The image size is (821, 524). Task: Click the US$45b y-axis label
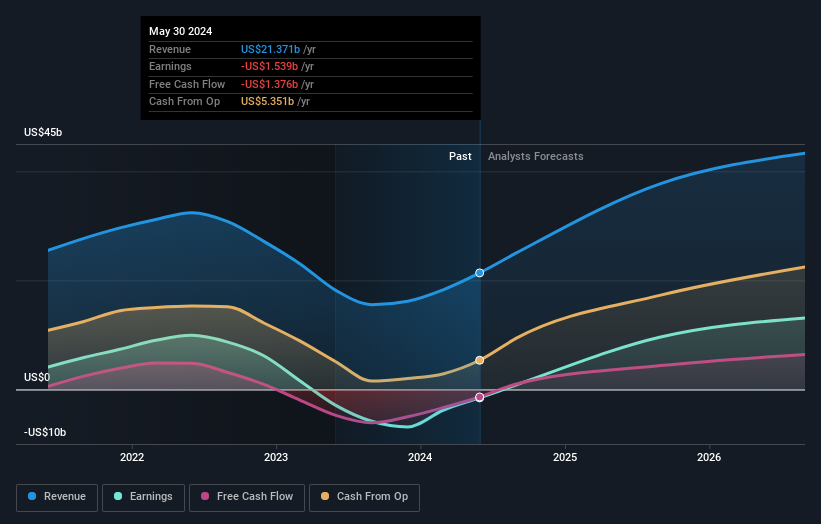pyautogui.click(x=43, y=132)
